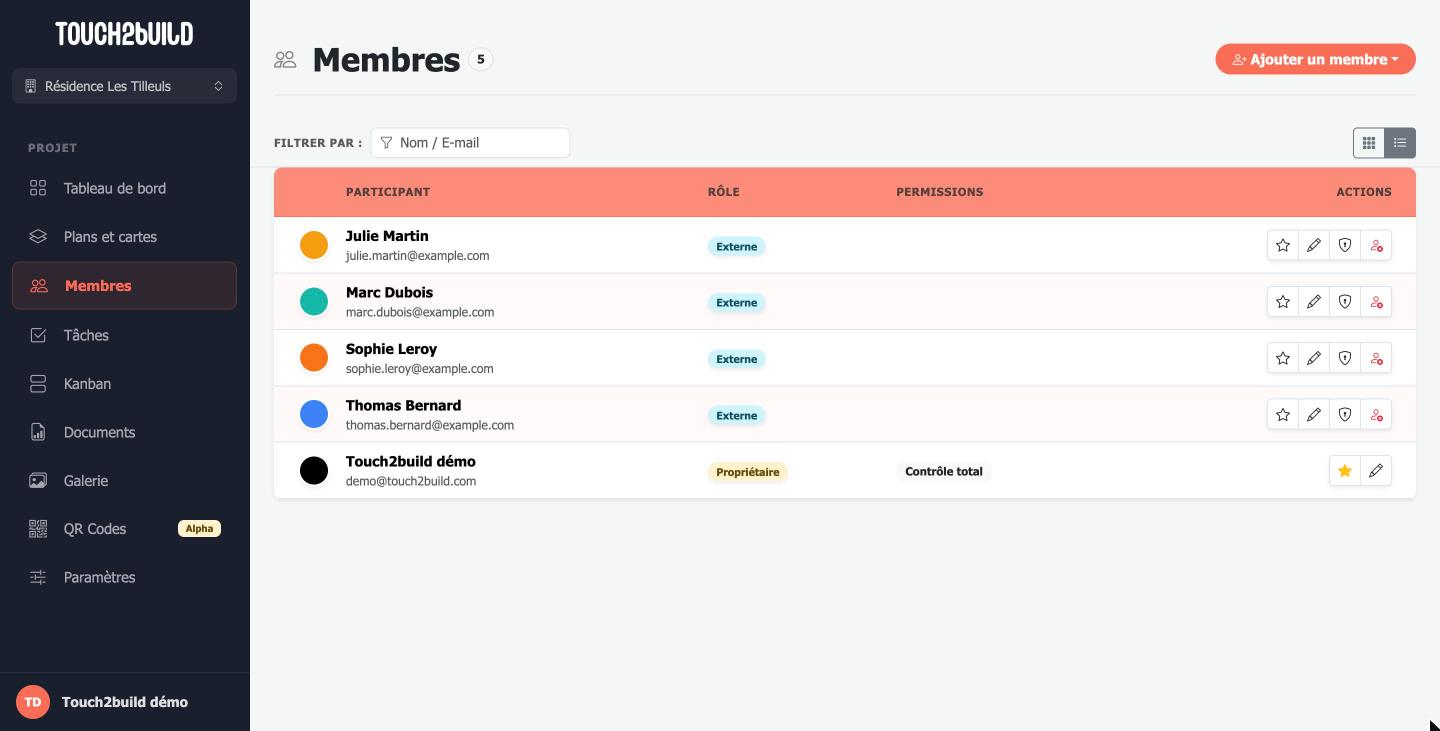Click the Contrôle total permission badge
This screenshot has width=1440, height=731.
pos(944,472)
